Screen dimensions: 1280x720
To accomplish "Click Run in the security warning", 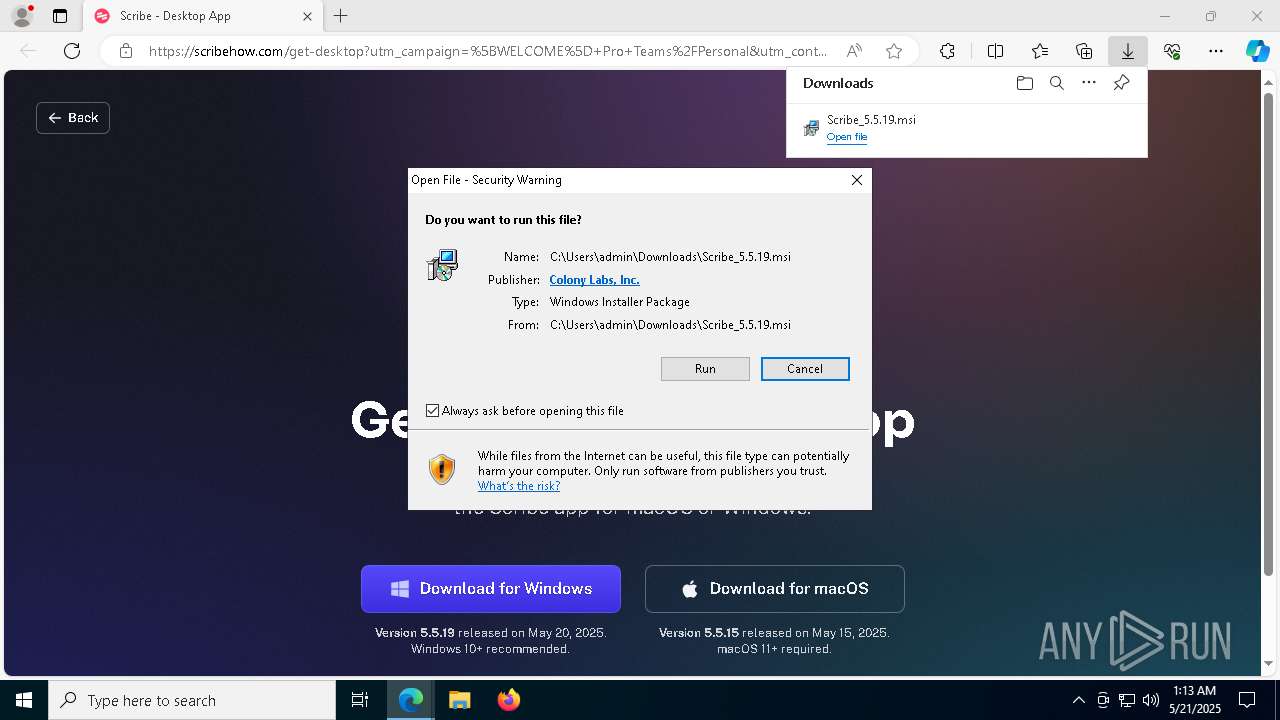I will pyautogui.click(x=705, y=369).
